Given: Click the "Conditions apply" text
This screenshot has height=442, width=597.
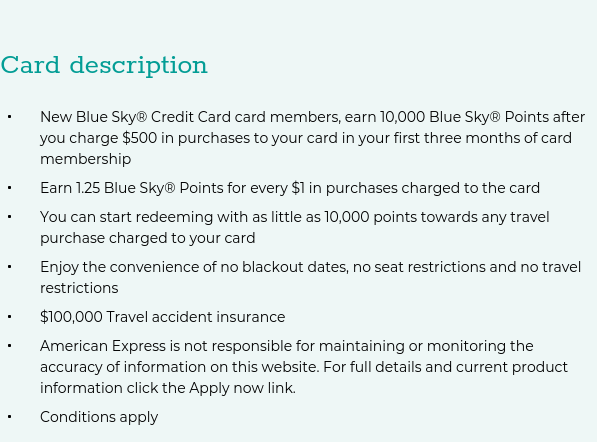Looking at the screenshot, I should pos(99,417).
